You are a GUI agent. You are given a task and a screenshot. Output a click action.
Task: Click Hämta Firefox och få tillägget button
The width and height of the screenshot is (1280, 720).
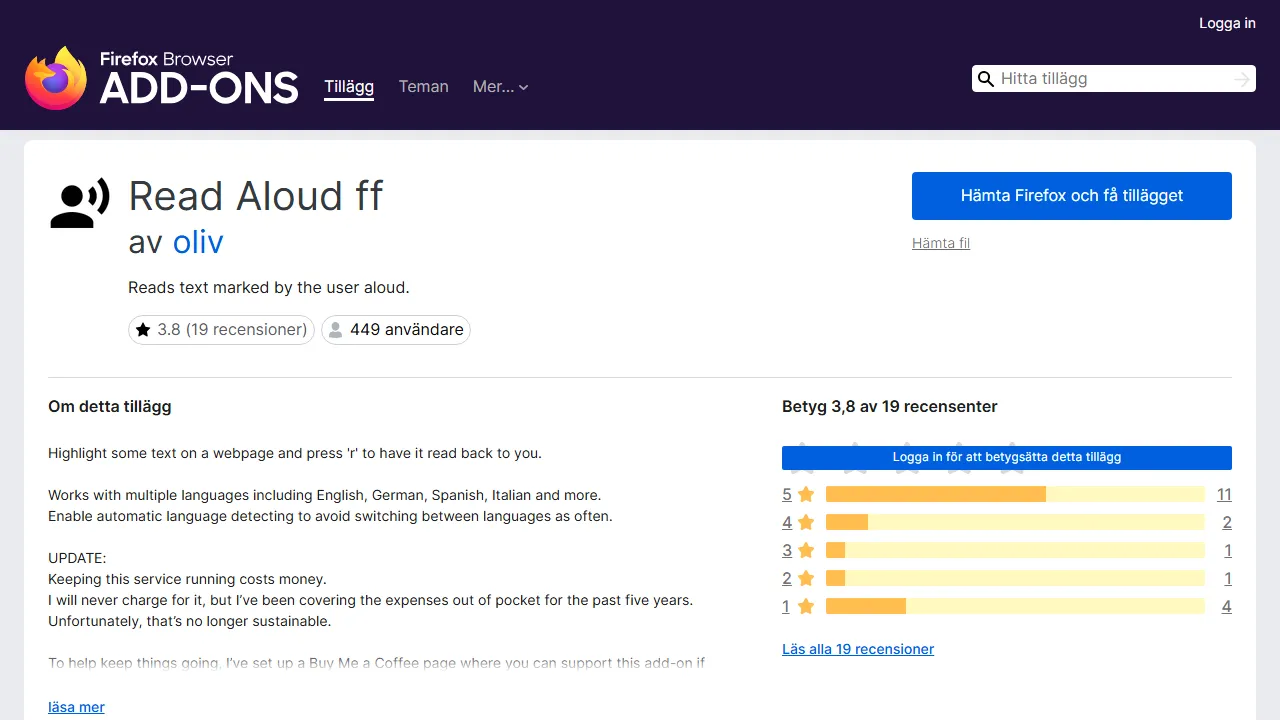pos(1071,196)
